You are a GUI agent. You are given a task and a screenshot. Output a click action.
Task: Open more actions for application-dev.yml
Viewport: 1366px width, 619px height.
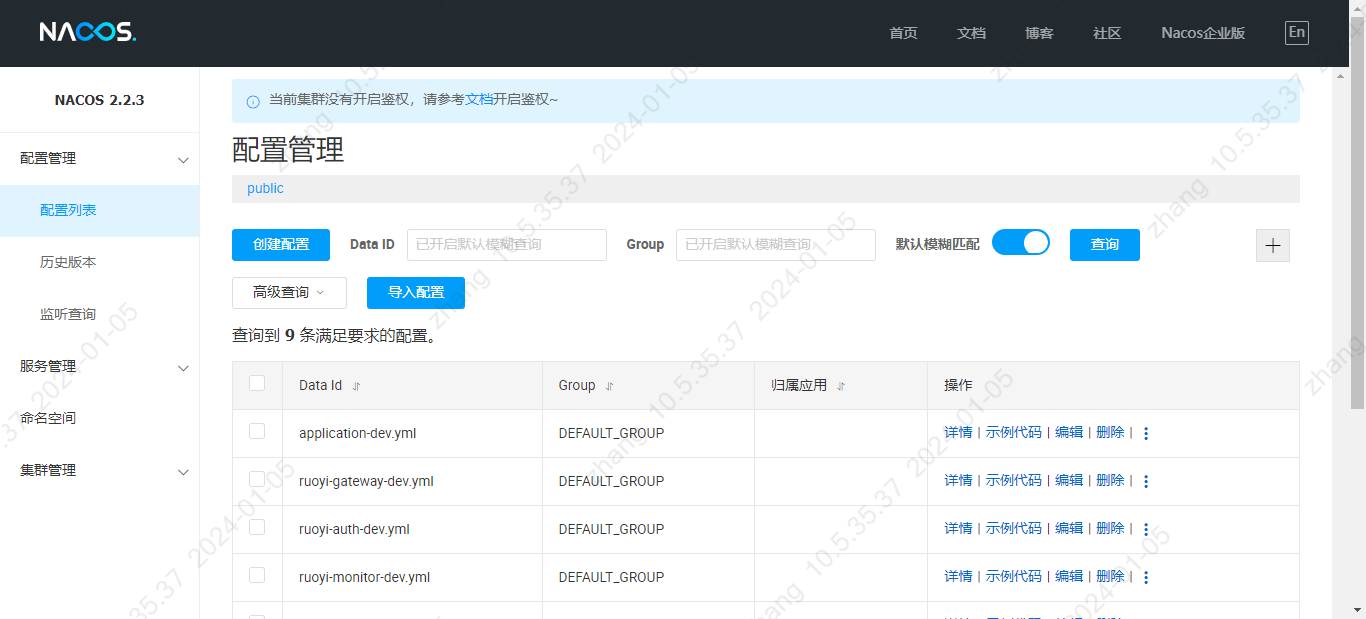(1146, 433)
